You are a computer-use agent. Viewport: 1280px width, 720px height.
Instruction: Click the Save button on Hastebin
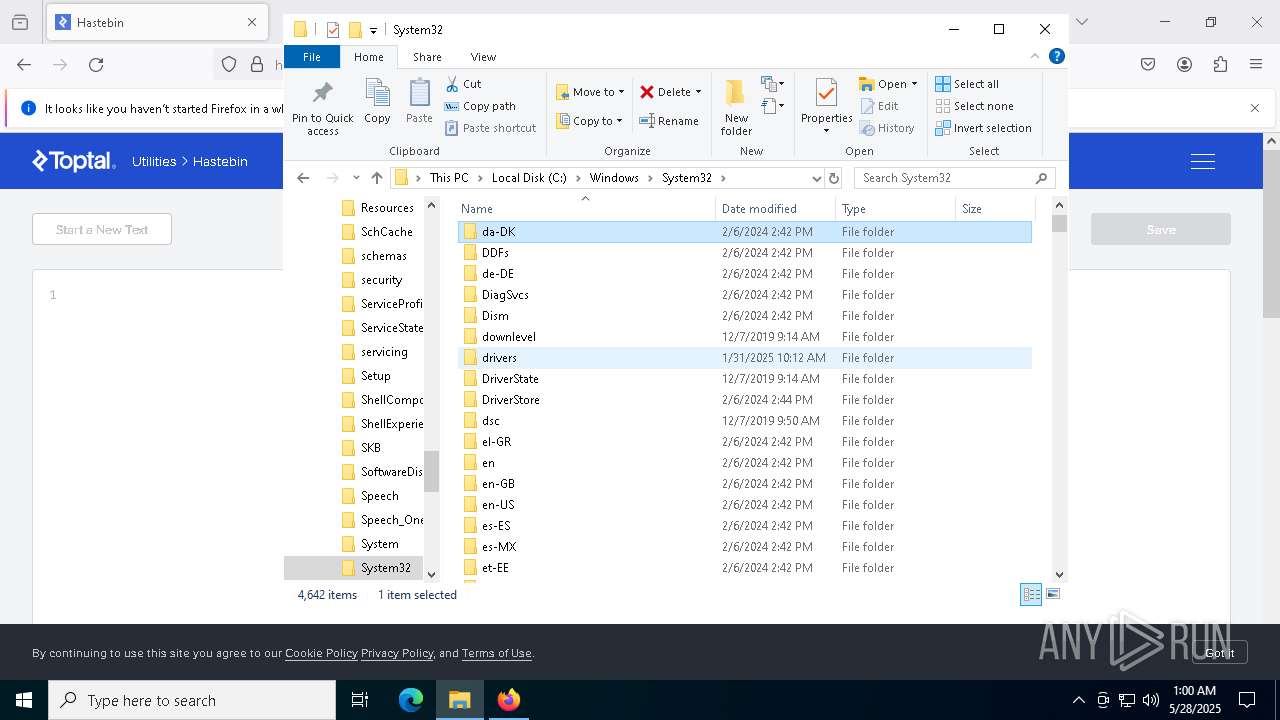click(x=1161, y=229)
